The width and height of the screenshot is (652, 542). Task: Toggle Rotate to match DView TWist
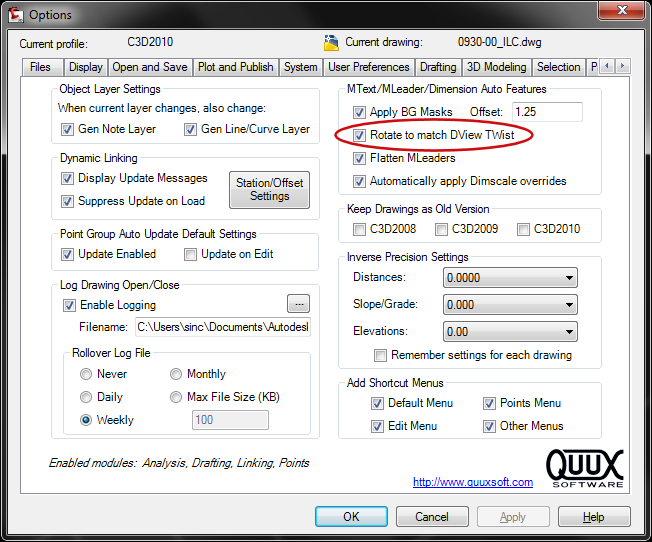[x=359, y=135]
